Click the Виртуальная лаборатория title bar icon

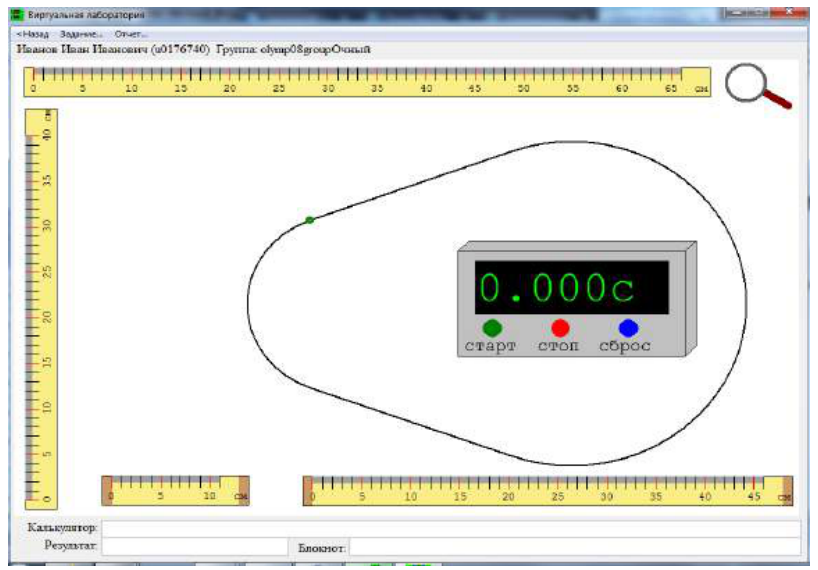pyautogui.click(x=18, y=15)
